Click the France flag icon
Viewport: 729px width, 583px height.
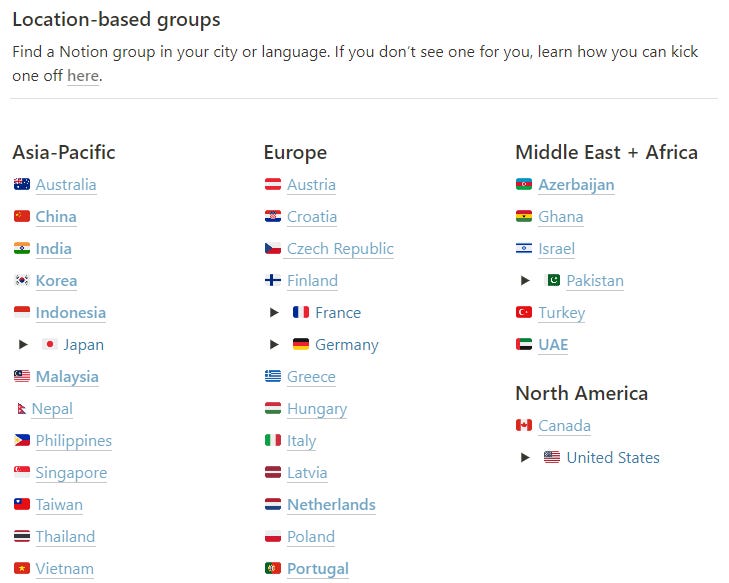click(301, 312)
